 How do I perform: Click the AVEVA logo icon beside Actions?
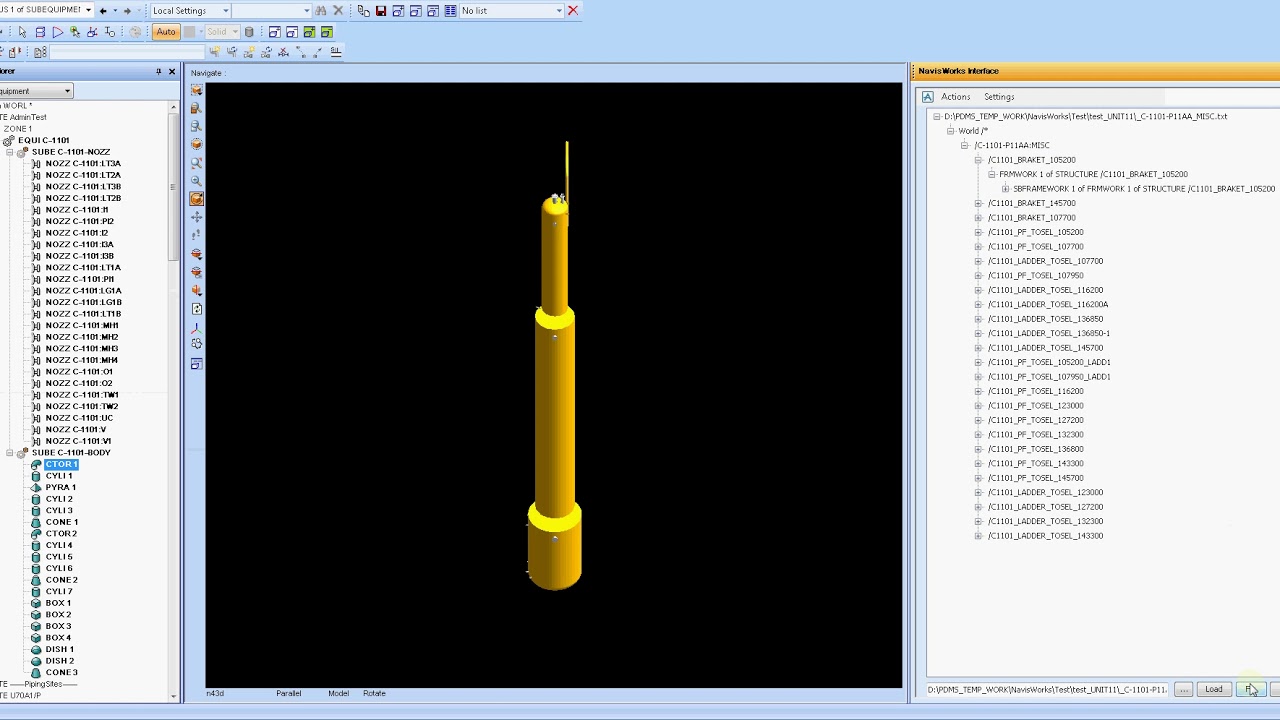928,97
